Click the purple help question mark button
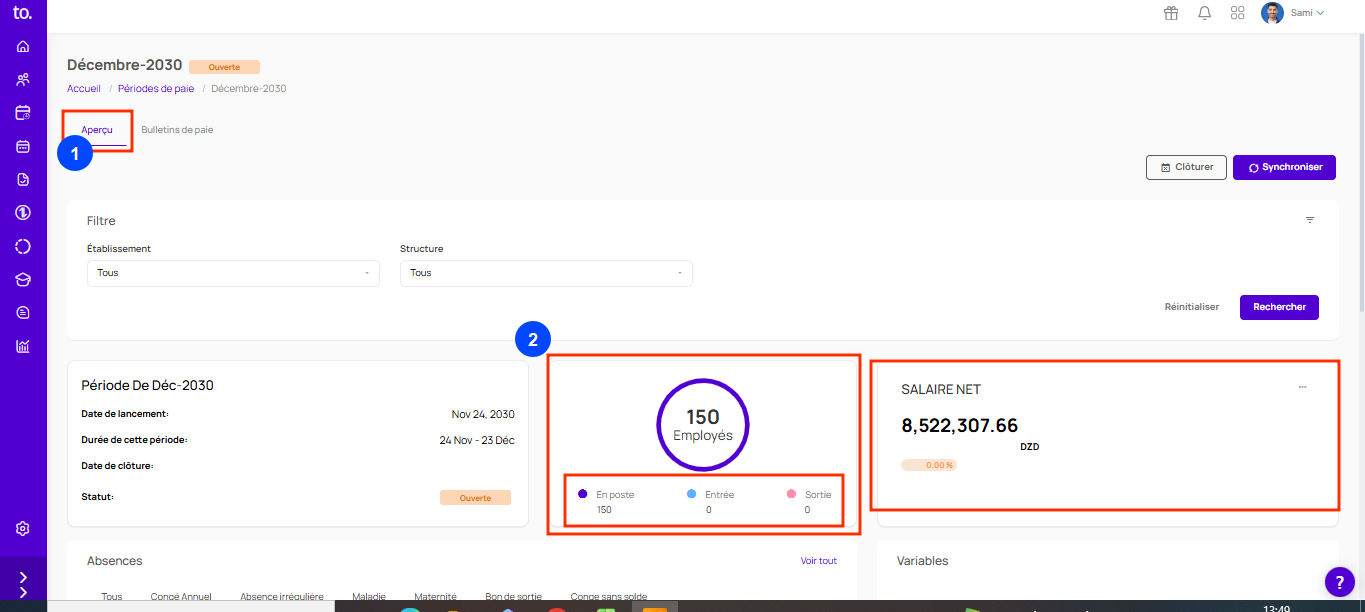The height and width of the screenshot is (612, 1365). [1339, 581]
